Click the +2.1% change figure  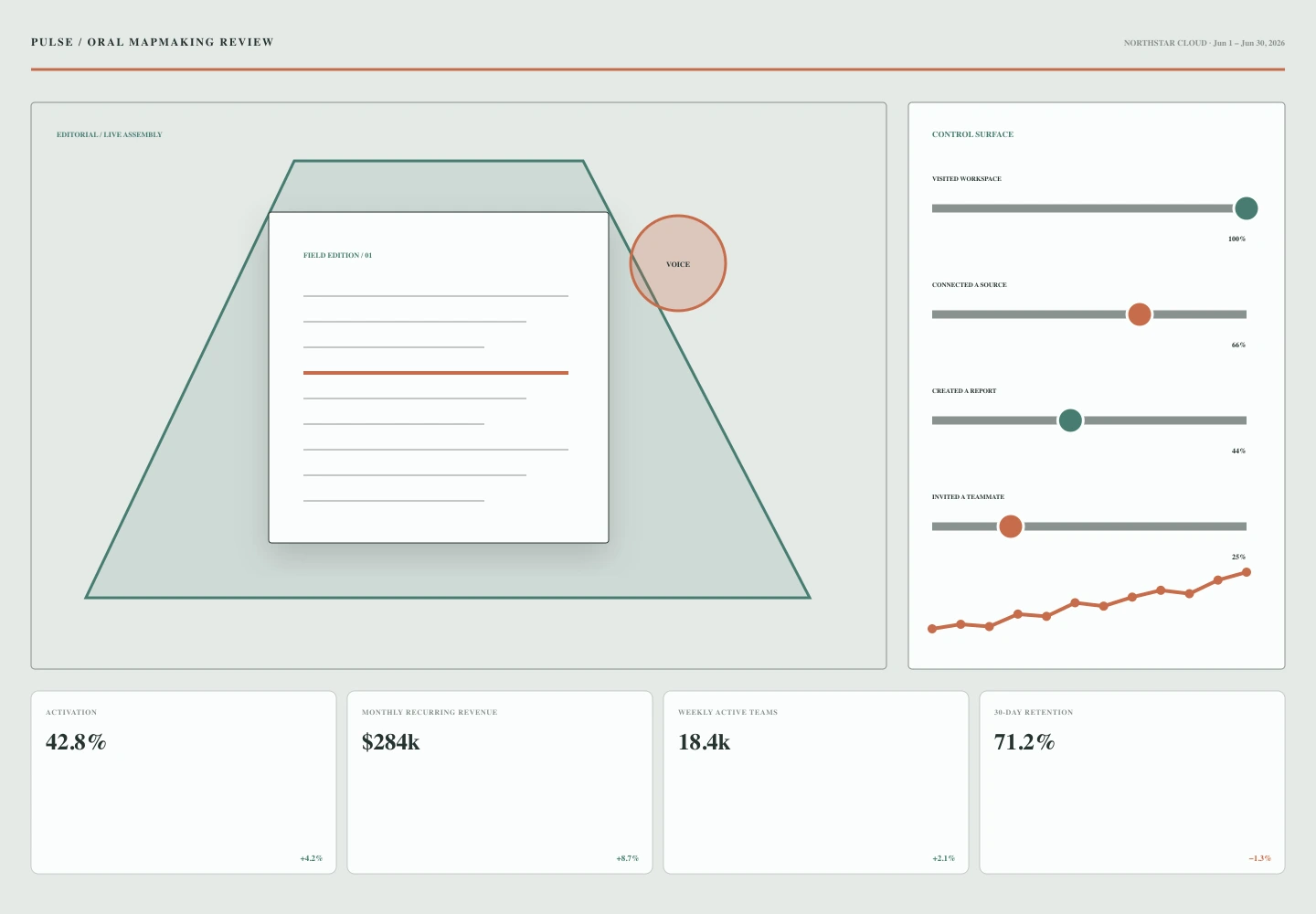point(944,858)
